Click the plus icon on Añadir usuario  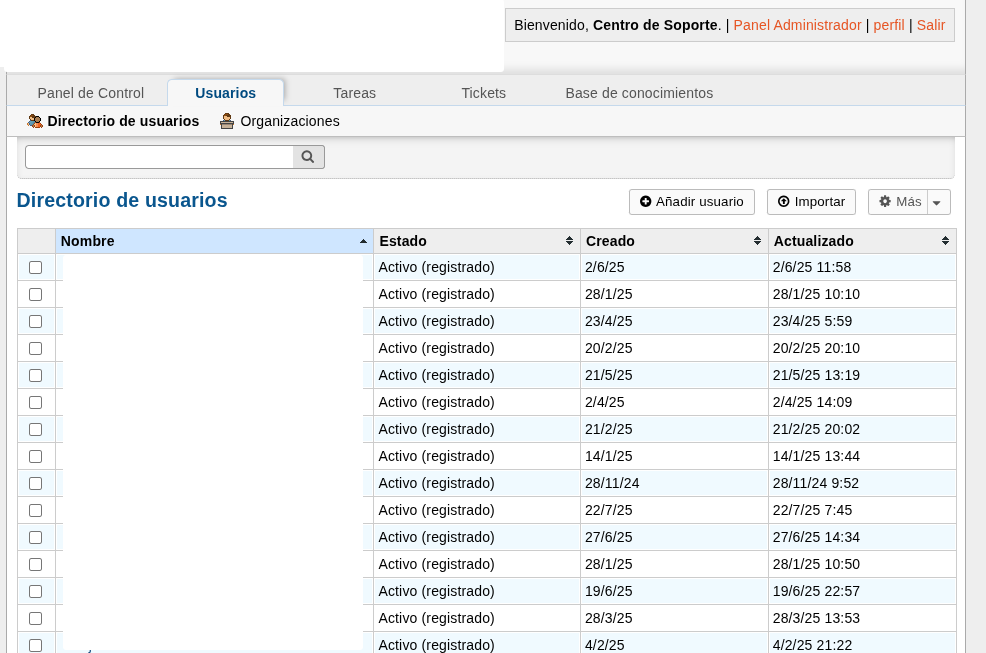coord(645,202)
